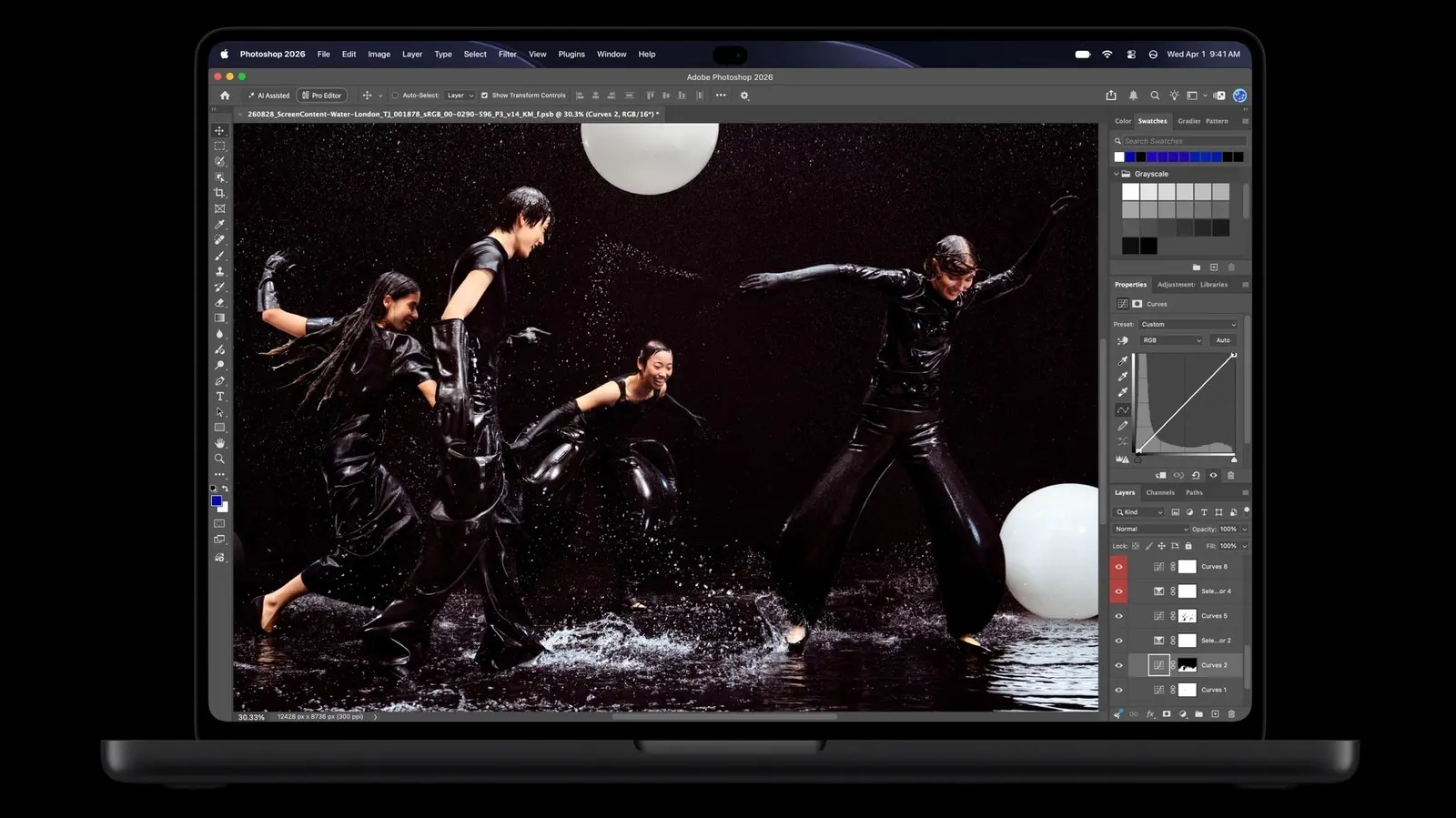Hide the Curves 1 layer
Viewport: 1456px width, 818px height.
coord(1119,690)
